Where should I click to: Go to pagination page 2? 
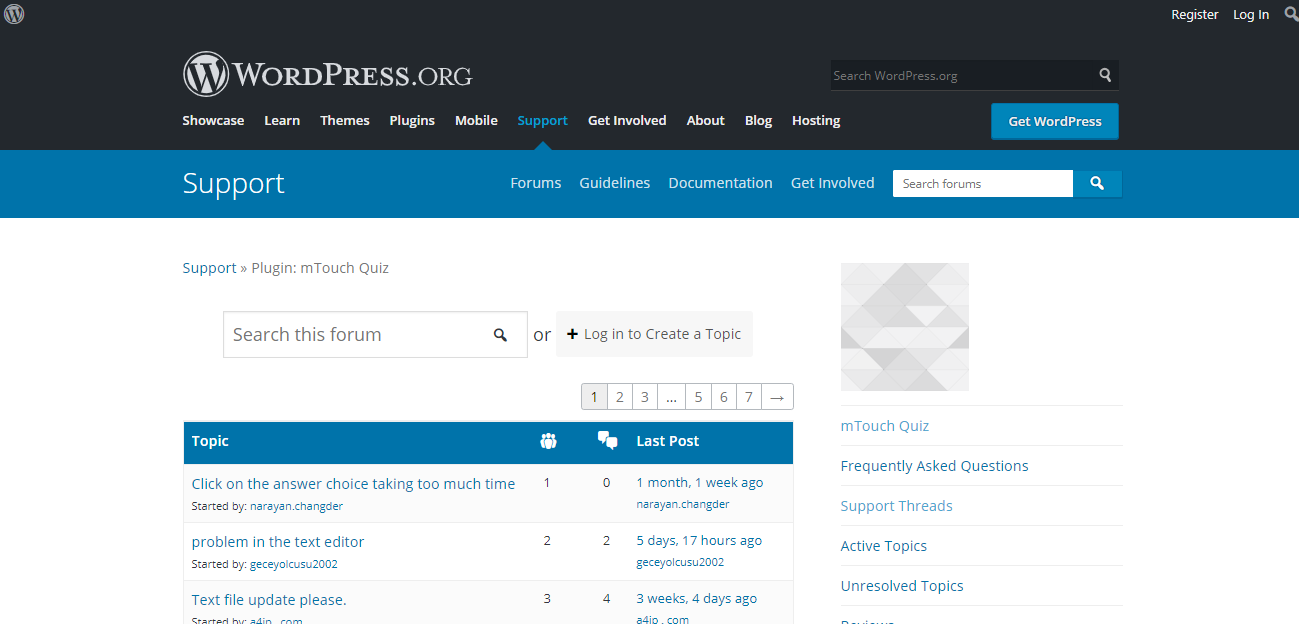click(x=619, y=397)
